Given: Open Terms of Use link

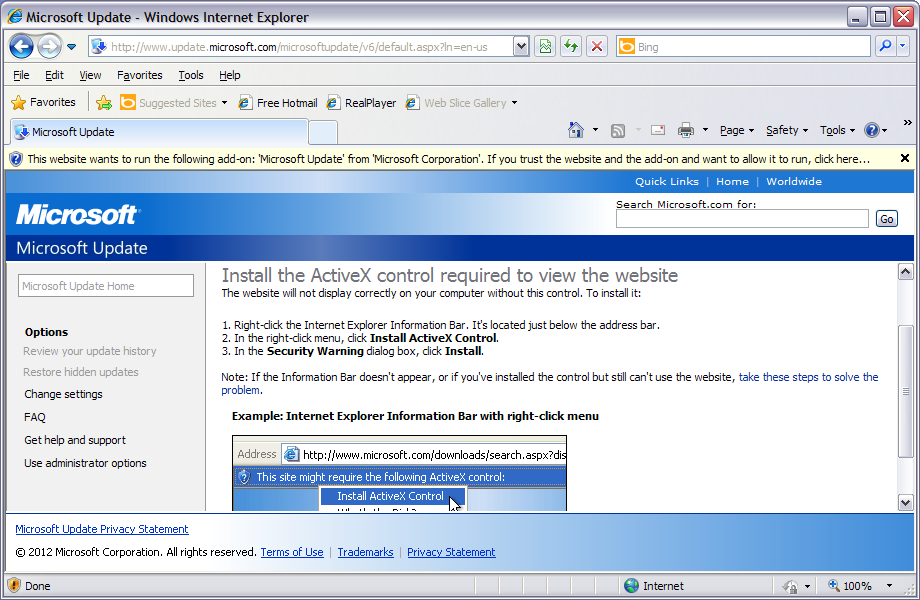Looking at the screenshot, I should [292, 552].
